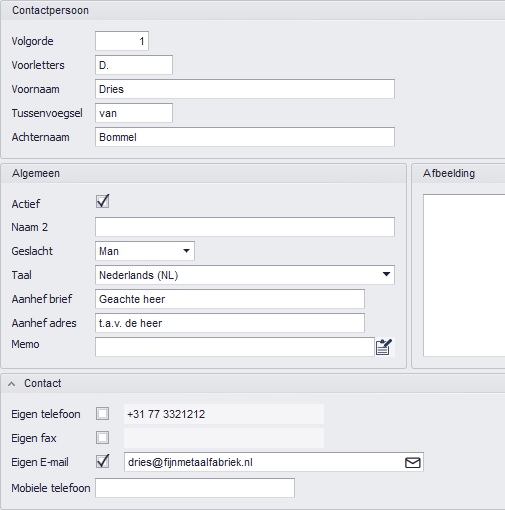Click the Aanhef brief field
The image size is (505, 510).
coord(230,299)
